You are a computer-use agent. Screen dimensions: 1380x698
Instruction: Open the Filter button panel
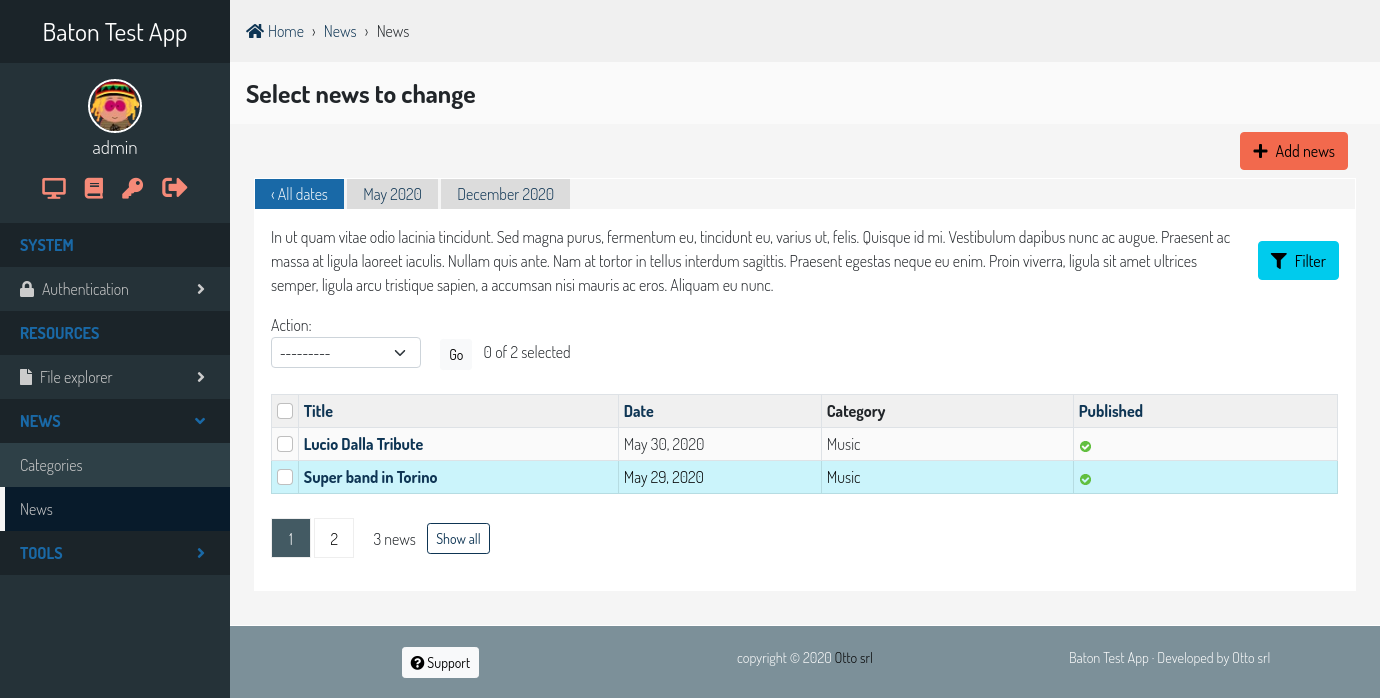tap(1297, 261)
